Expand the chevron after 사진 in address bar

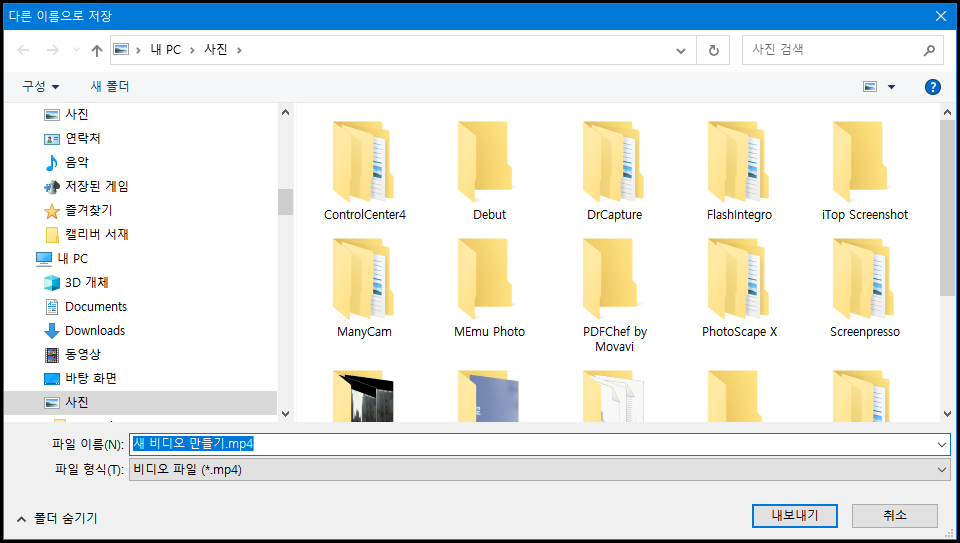(x=239, y=50)
